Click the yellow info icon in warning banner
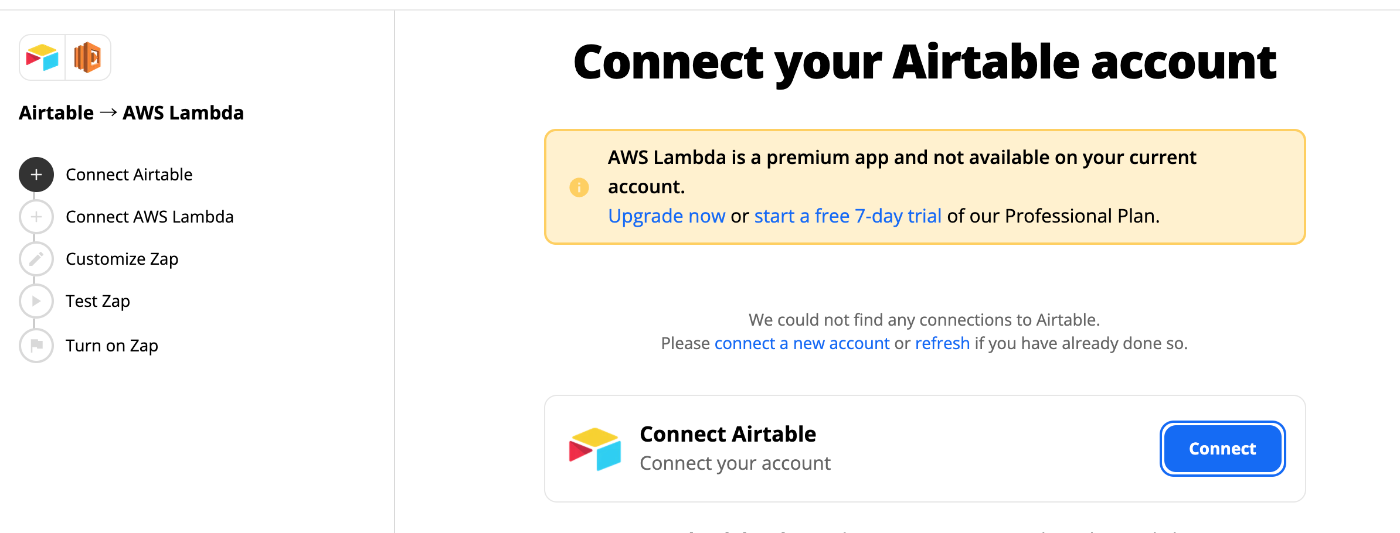This screenshot has width=1400, height=533. click(x=579, y=187)
